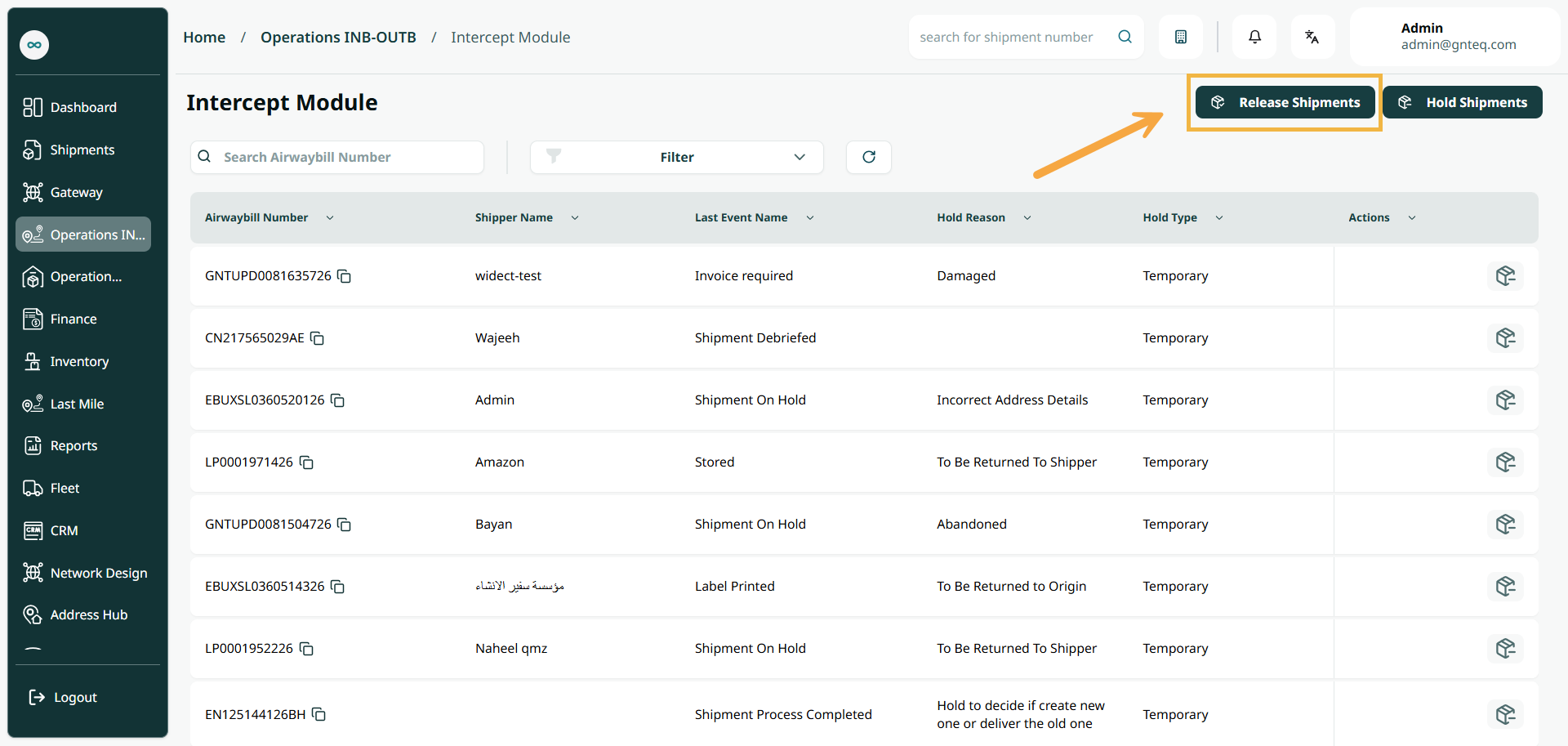1568x746 pixels.
Task: Open the Shipments sidebar menu
Action: pyautogui.click(x=83, y=150)
